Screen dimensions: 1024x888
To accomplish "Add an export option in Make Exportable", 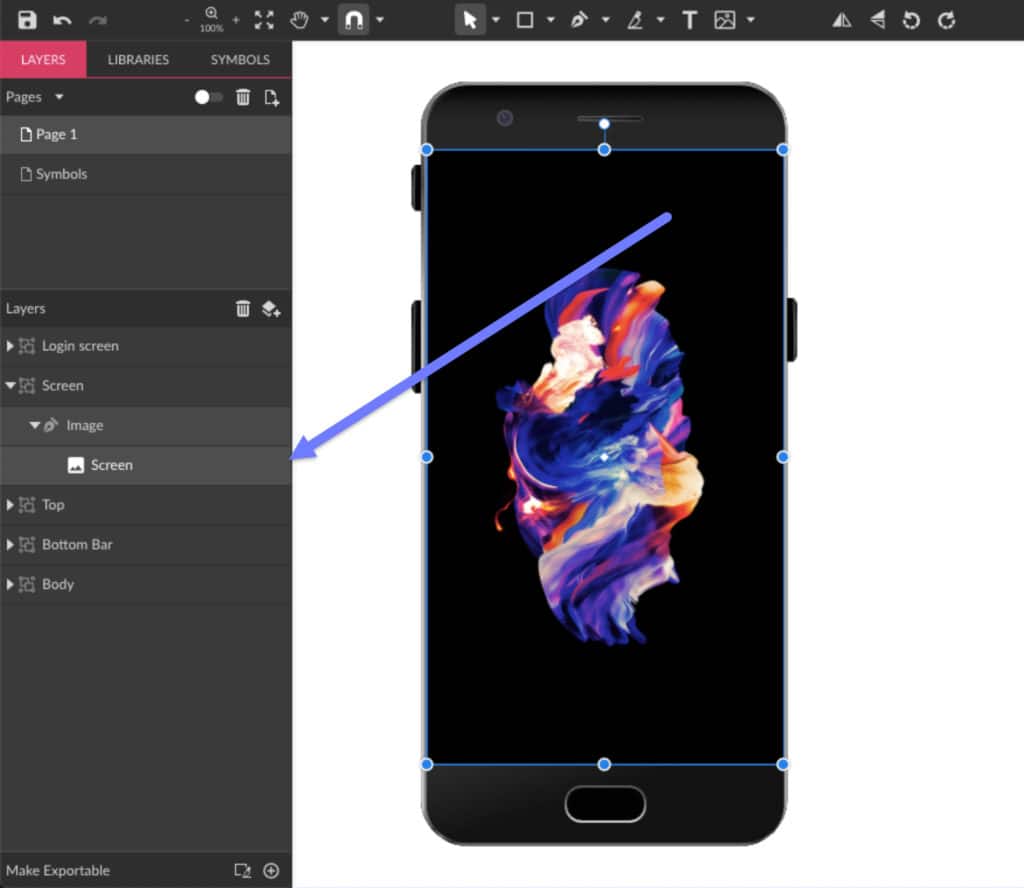I will 271,870.
